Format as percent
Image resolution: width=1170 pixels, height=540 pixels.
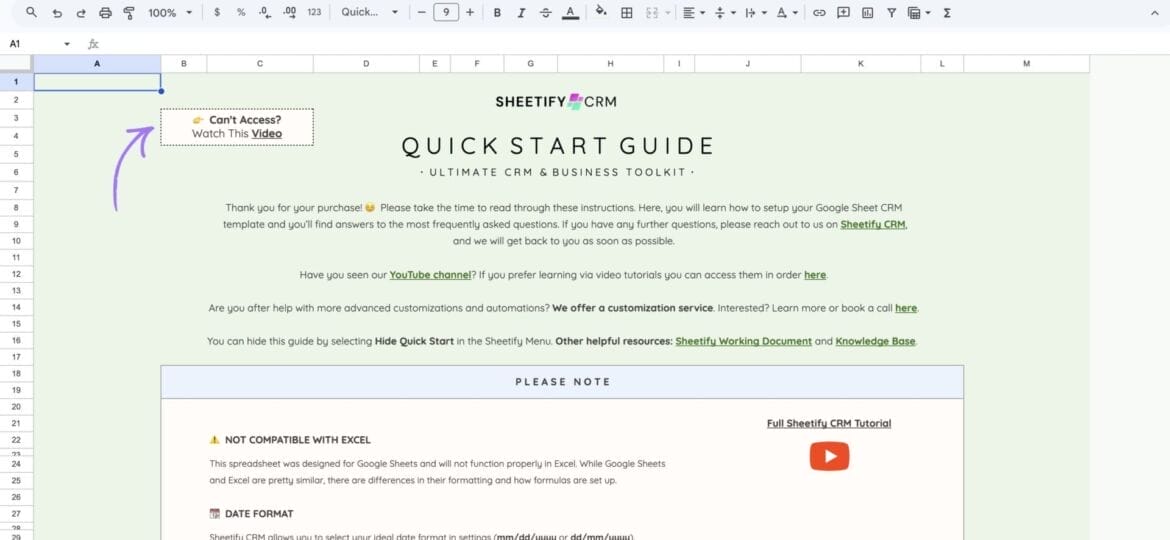pos(241,13)
